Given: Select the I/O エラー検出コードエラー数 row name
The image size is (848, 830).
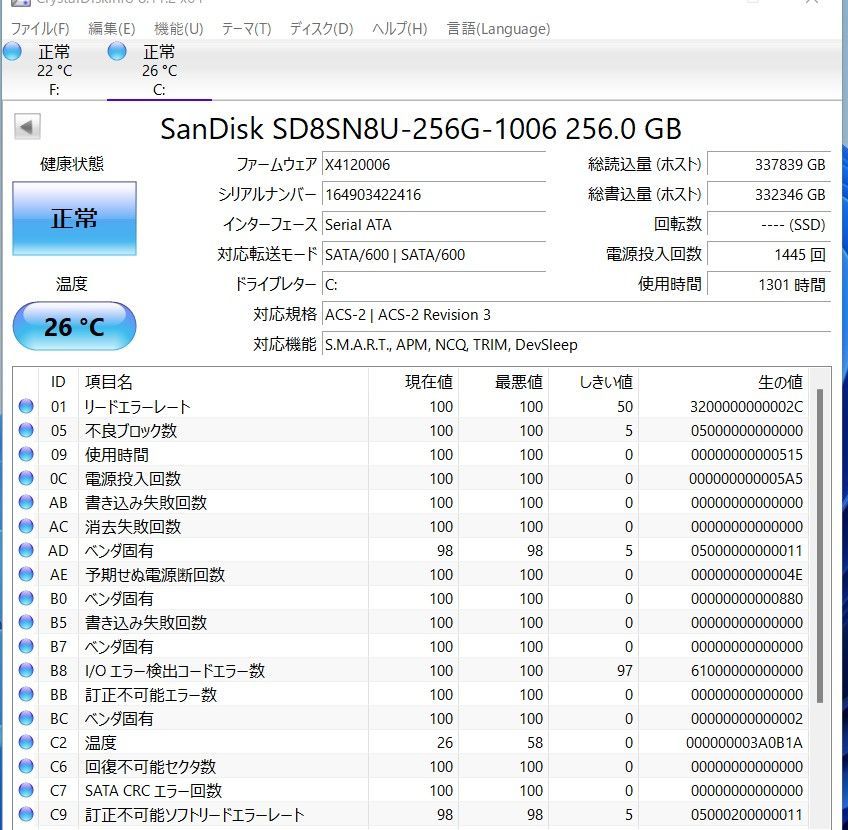Looking at the screenshot, I should [175, 670].
